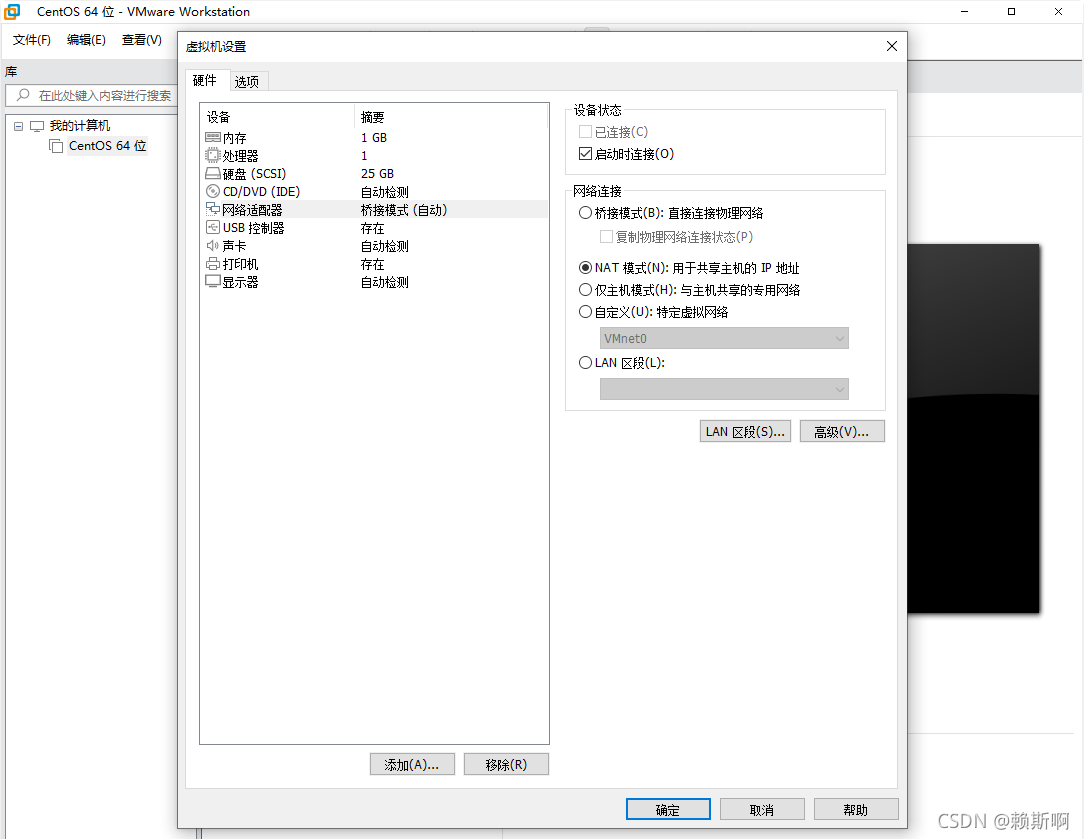The width and height of the screenshot is (1084, 839).
Task: Click the CD/DVD (IDE) disc icon
Action: (x=213, y=191)
